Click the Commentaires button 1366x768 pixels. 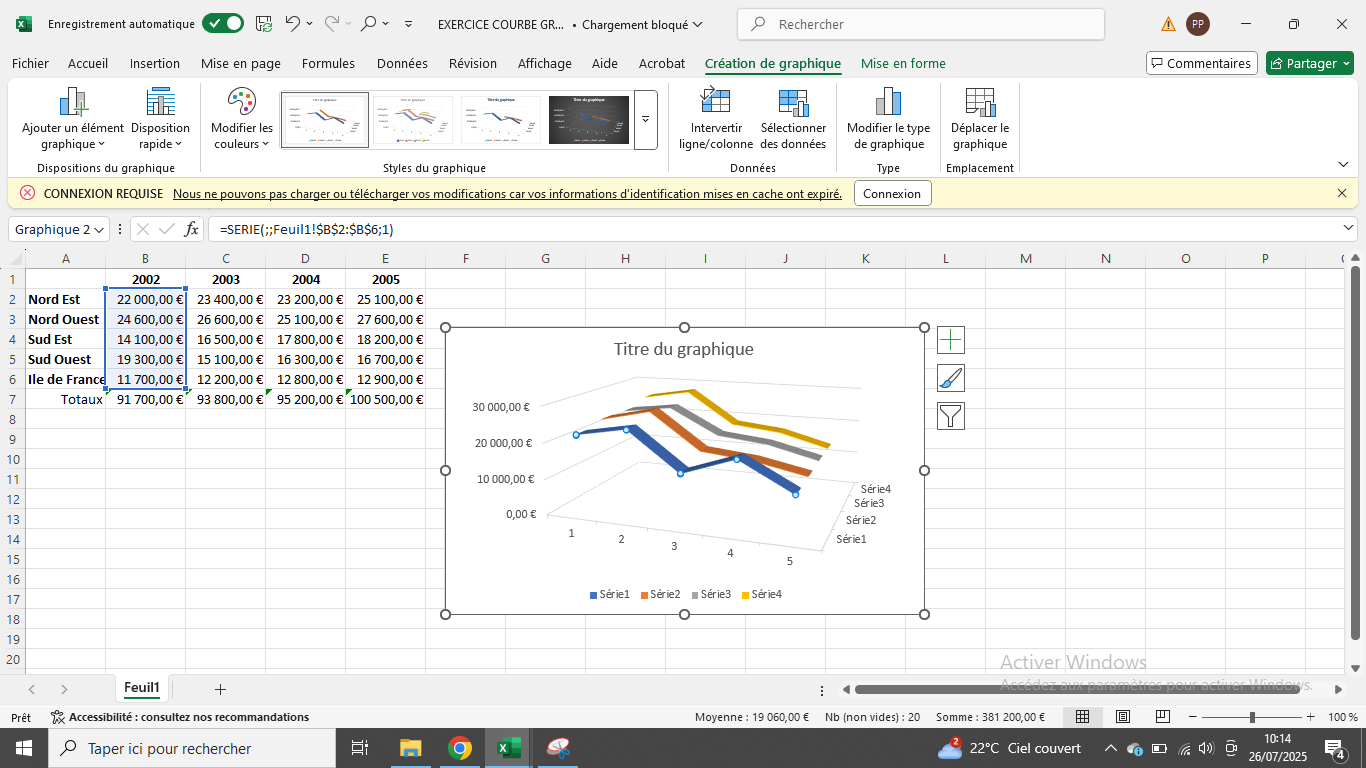(1201, 63)
